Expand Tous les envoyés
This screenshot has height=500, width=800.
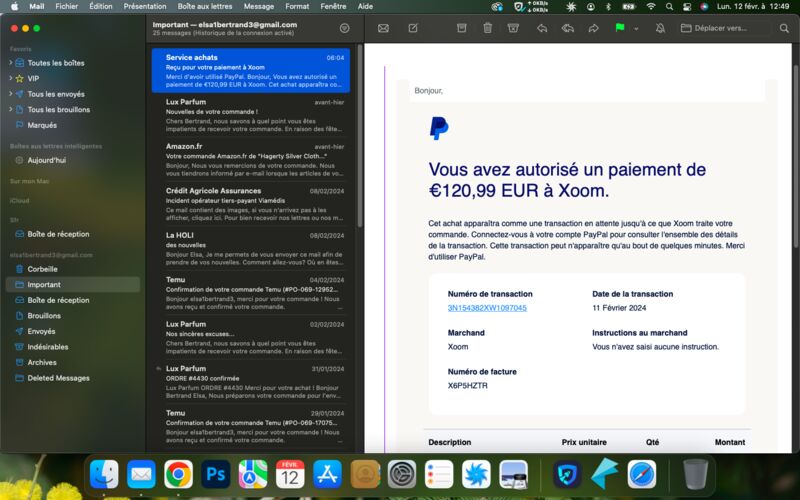point(11,94)
